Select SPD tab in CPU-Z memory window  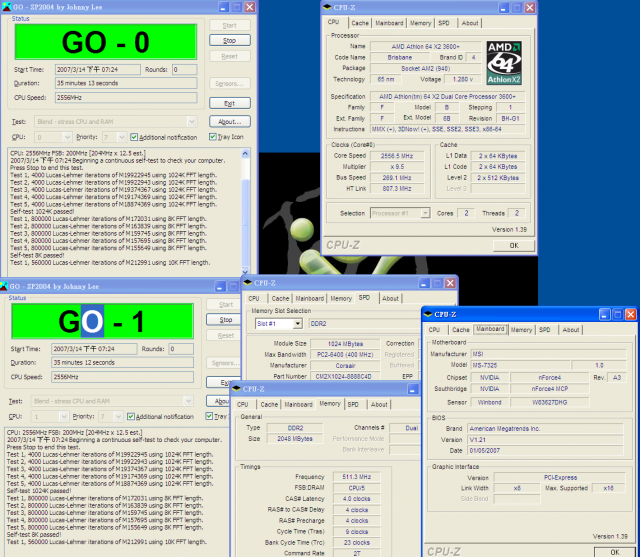click(353, 404)
